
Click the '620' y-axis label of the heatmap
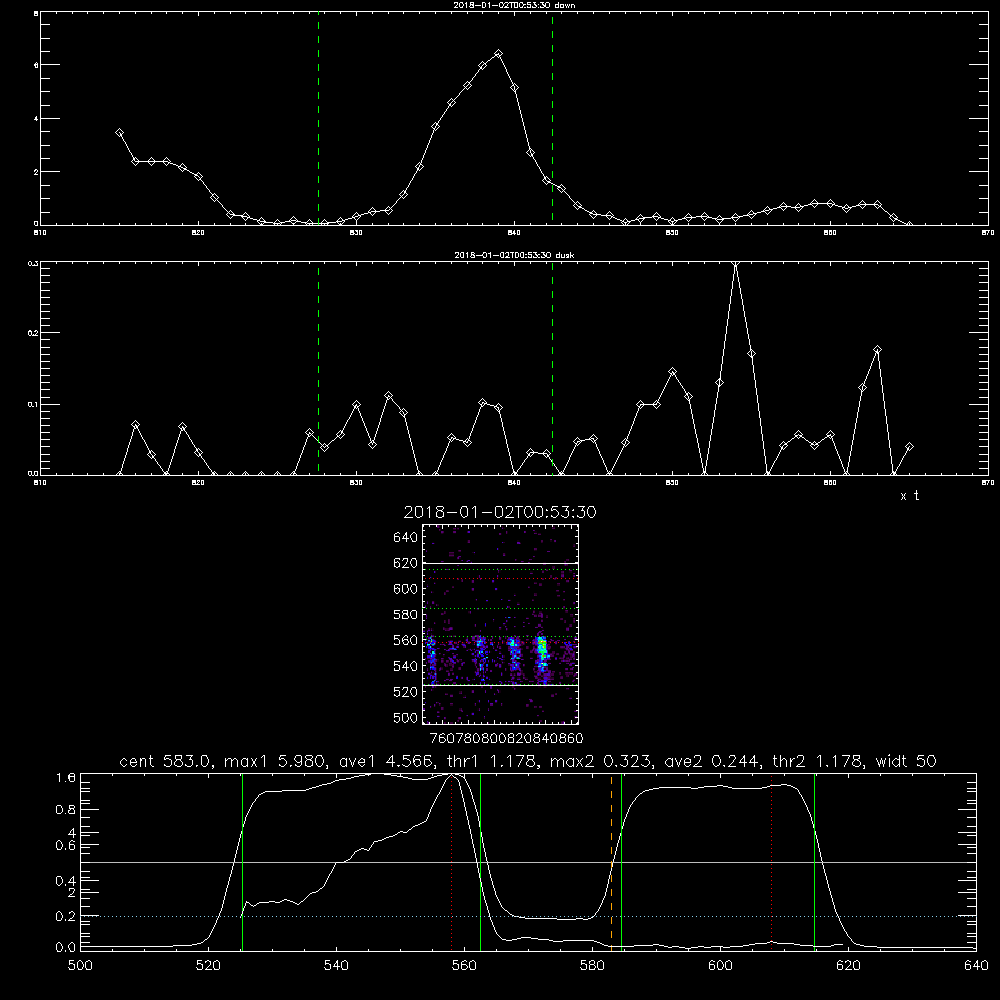click(406, 563)
